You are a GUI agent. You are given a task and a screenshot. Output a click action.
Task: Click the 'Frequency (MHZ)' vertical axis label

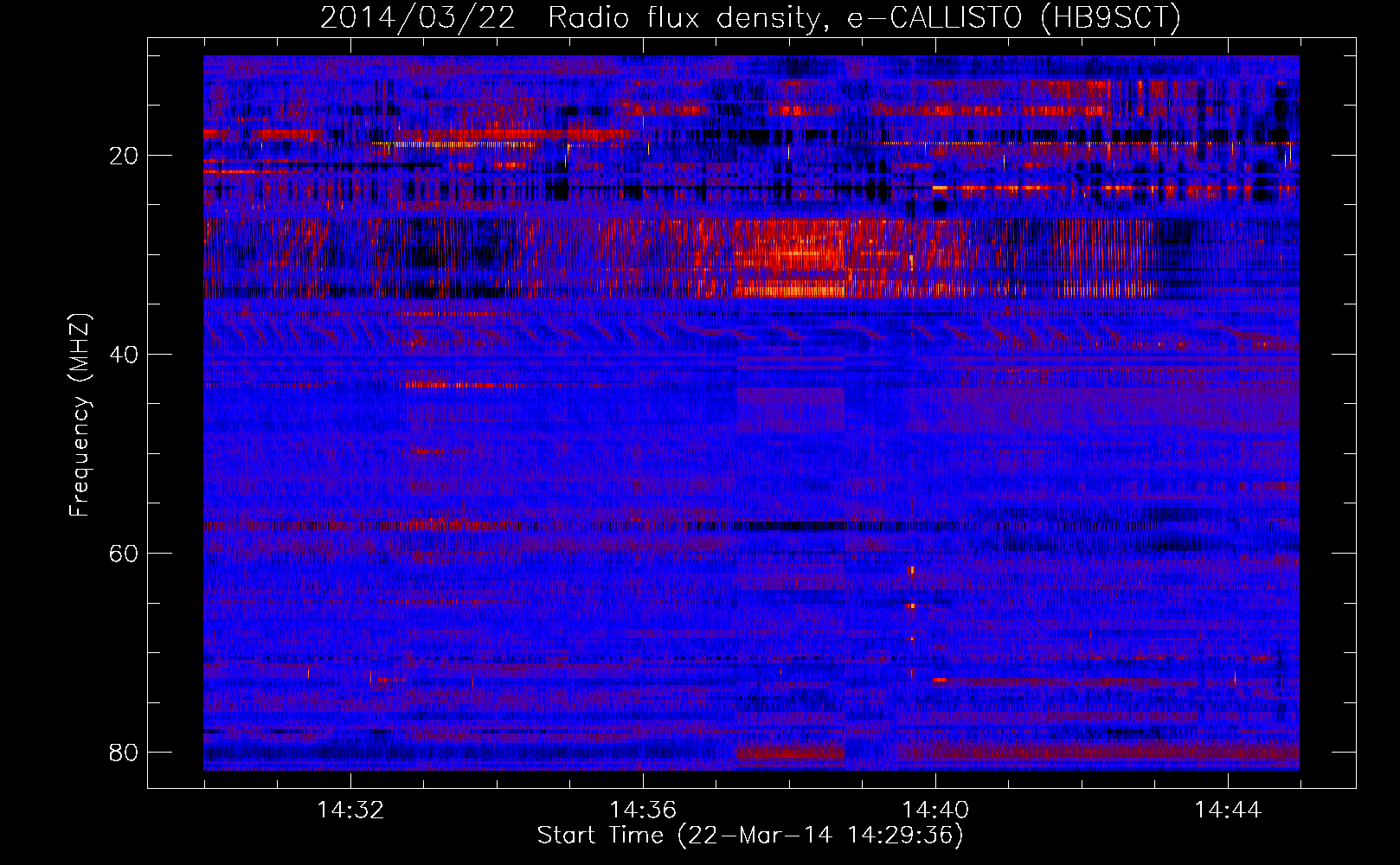pyautogui.click(x=80, y=414)
